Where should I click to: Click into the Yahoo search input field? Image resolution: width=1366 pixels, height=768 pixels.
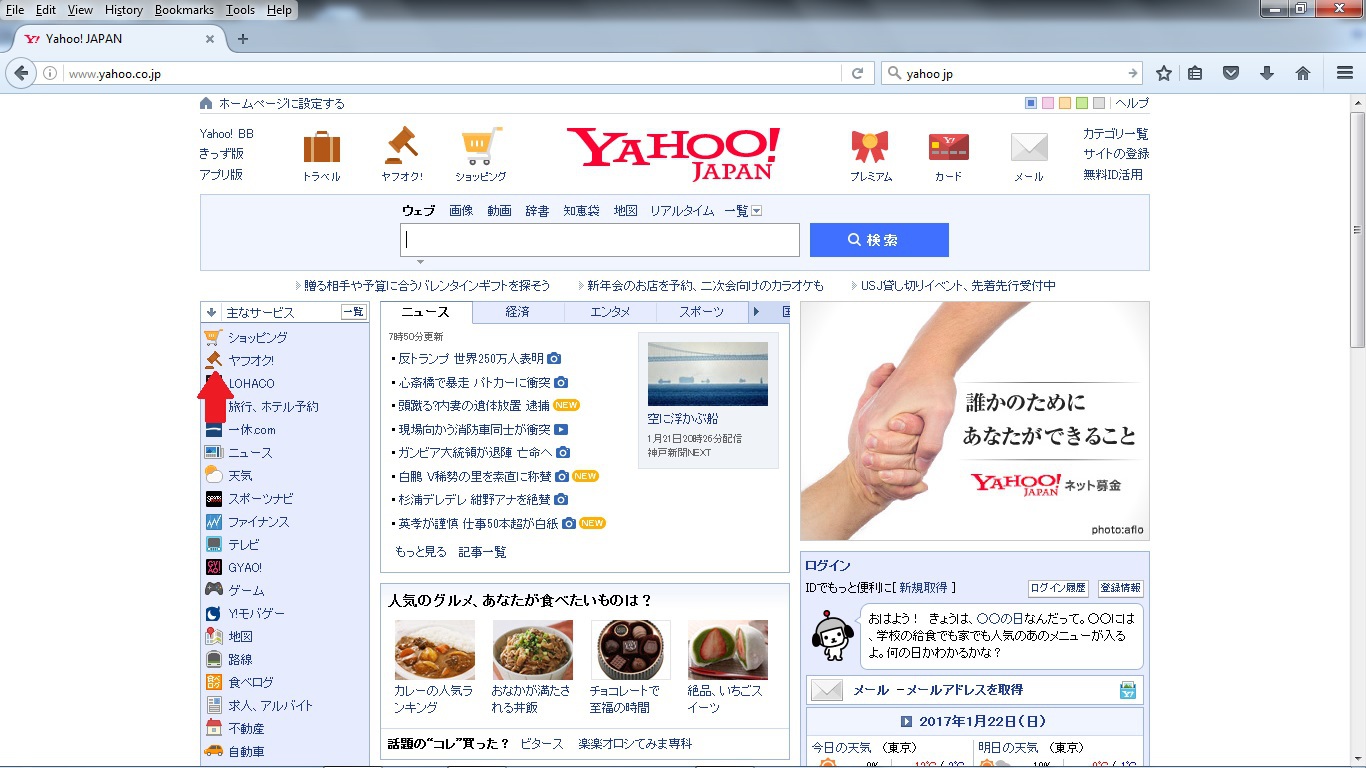click(600, 240)
